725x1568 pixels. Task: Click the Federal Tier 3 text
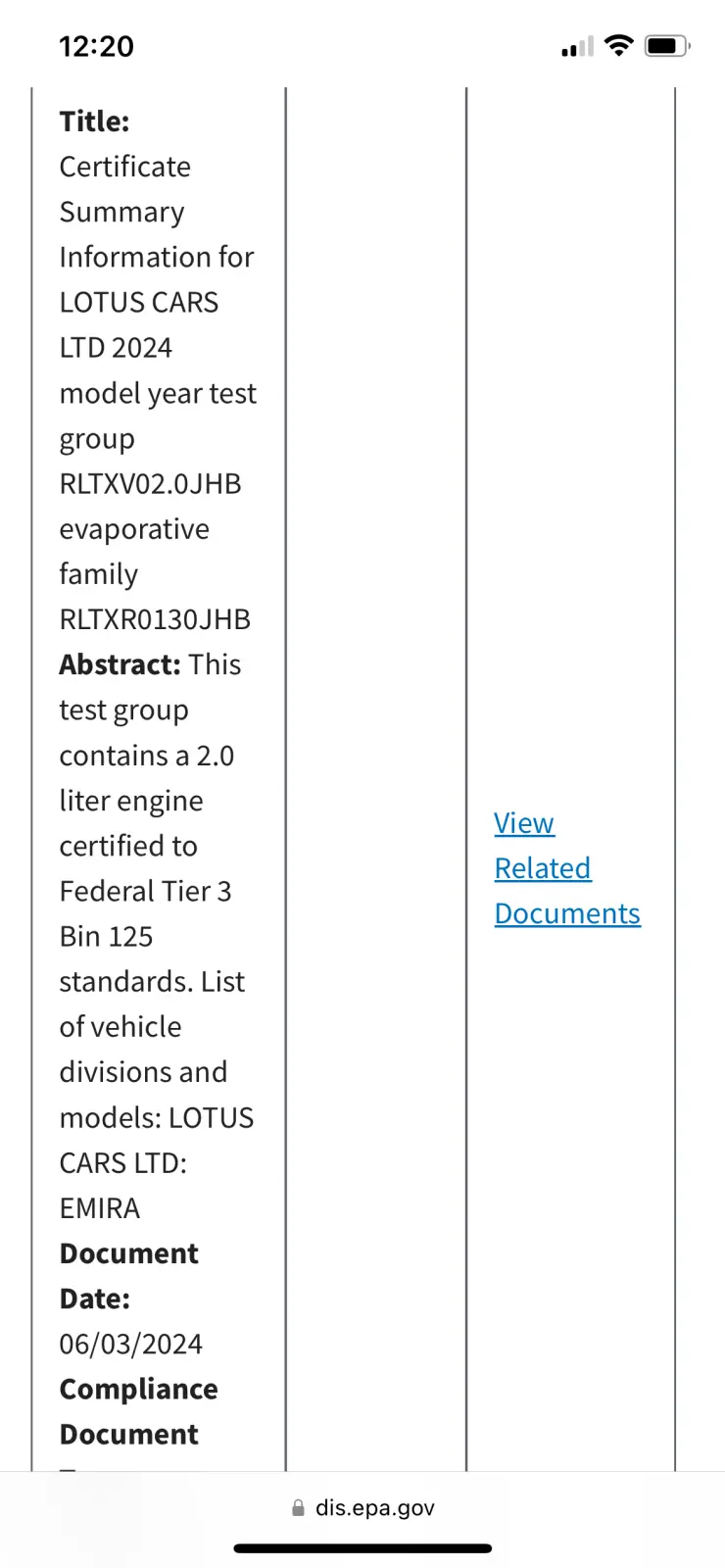click(x=145, y=891)
